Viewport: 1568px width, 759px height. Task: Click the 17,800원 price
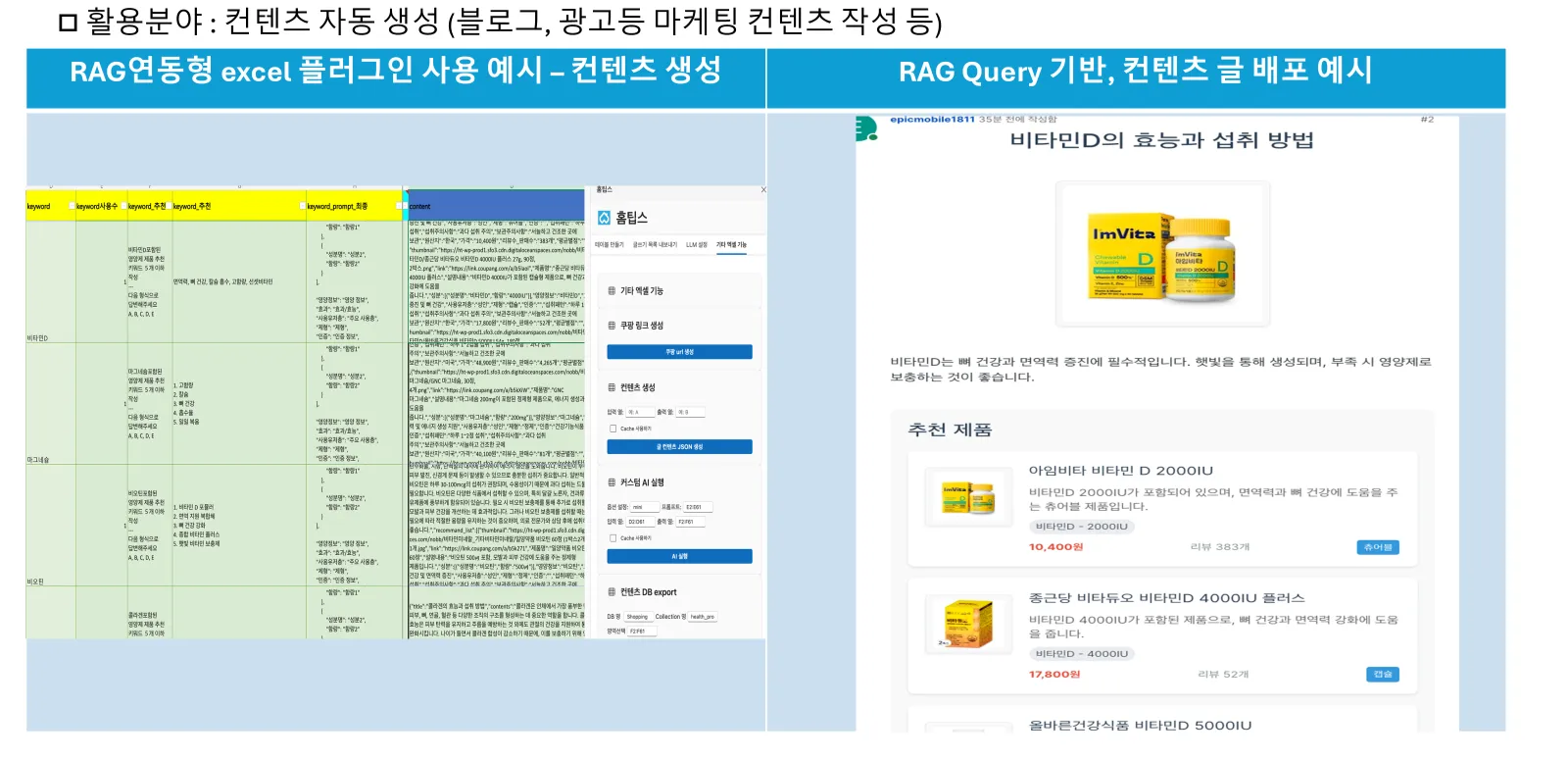1054,675
